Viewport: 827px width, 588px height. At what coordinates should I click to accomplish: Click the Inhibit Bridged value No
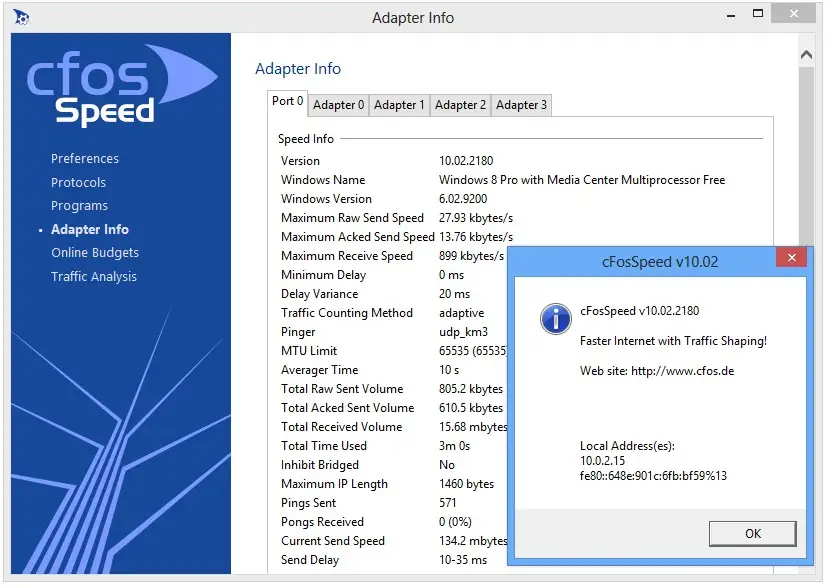pyautogui.click(x=446, y=465)
